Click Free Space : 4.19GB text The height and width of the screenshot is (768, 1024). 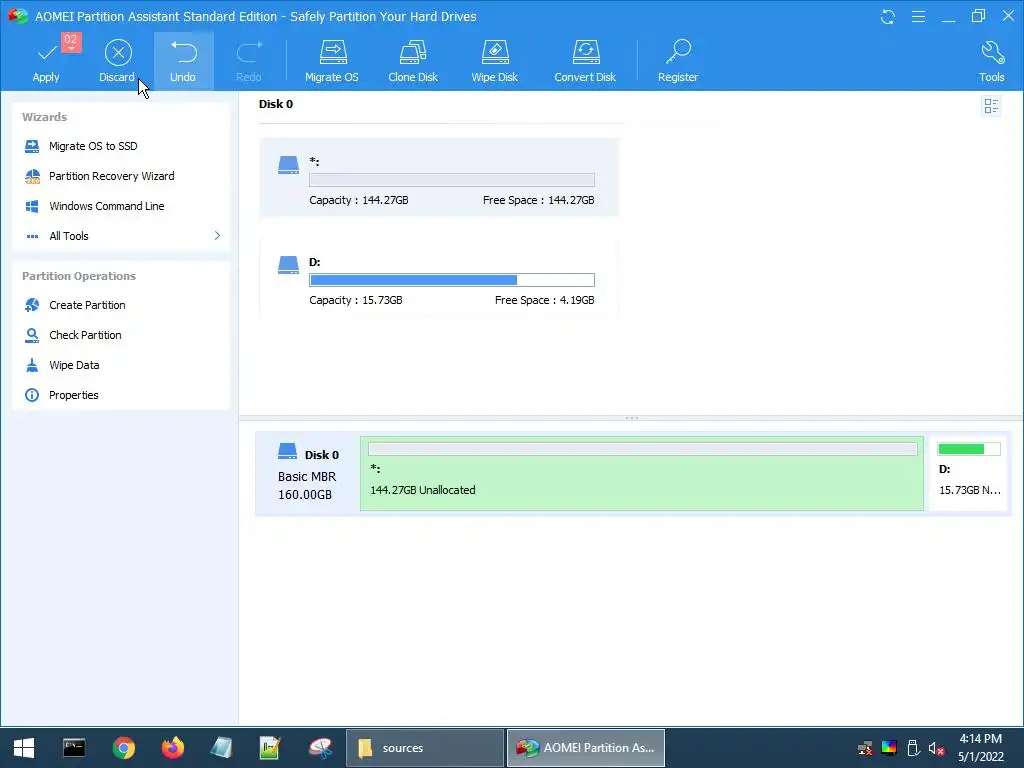pyautogui.click(x=545, y=300)
